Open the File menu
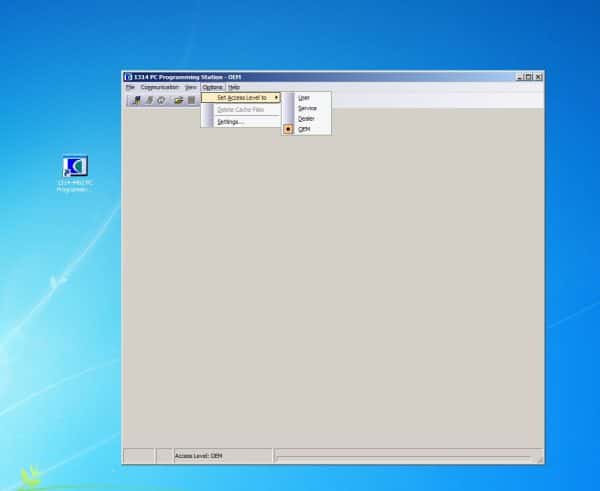 point(130,87)
